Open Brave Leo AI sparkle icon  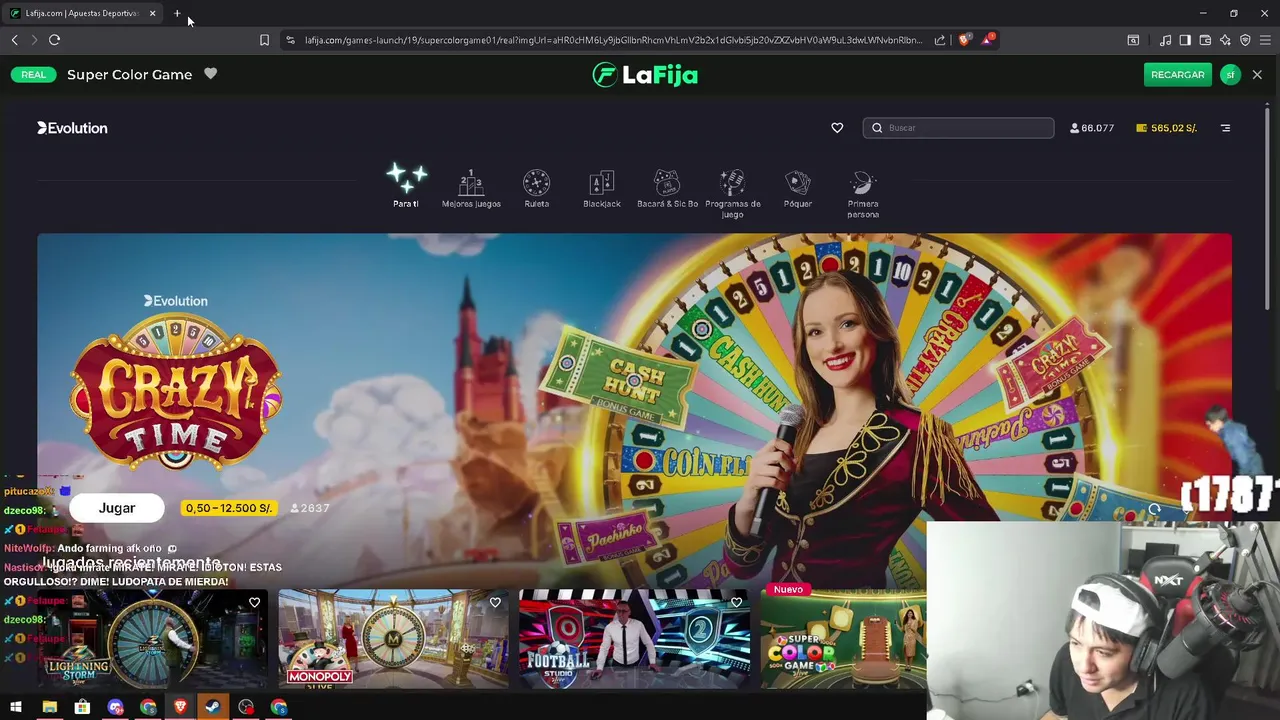tap(1225, 40)
